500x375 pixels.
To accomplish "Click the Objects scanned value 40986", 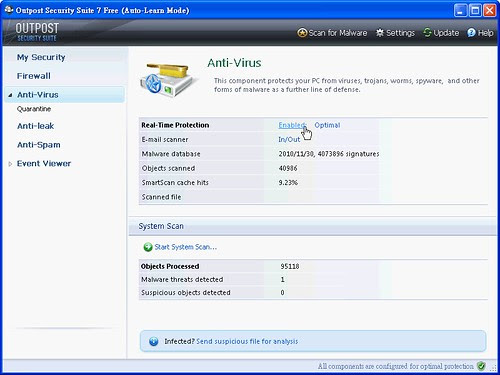I will (x=288, y=168).
